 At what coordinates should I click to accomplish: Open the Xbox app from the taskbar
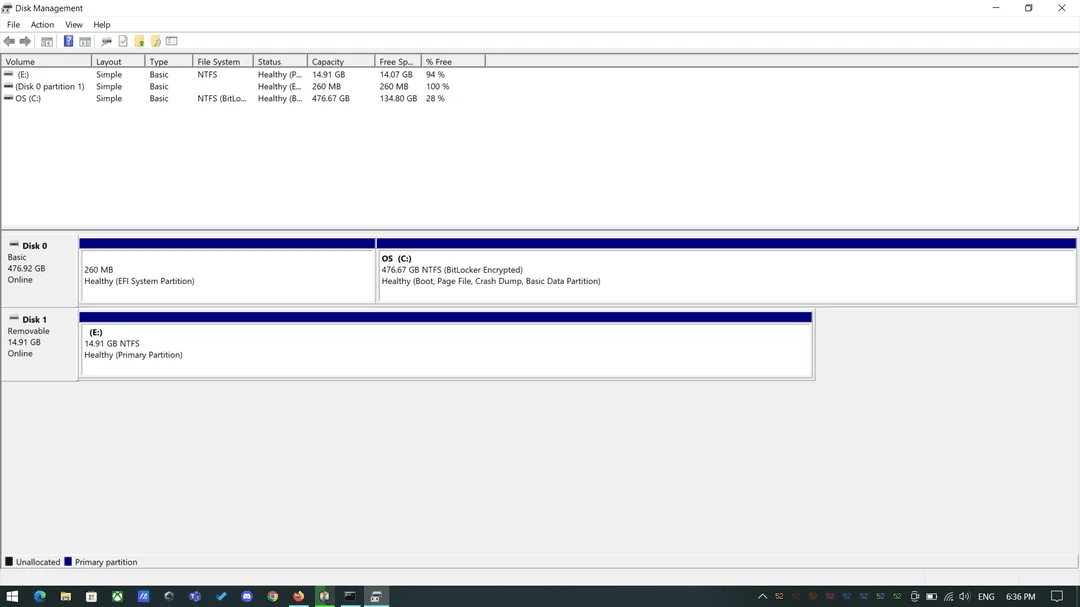[117, 596]
